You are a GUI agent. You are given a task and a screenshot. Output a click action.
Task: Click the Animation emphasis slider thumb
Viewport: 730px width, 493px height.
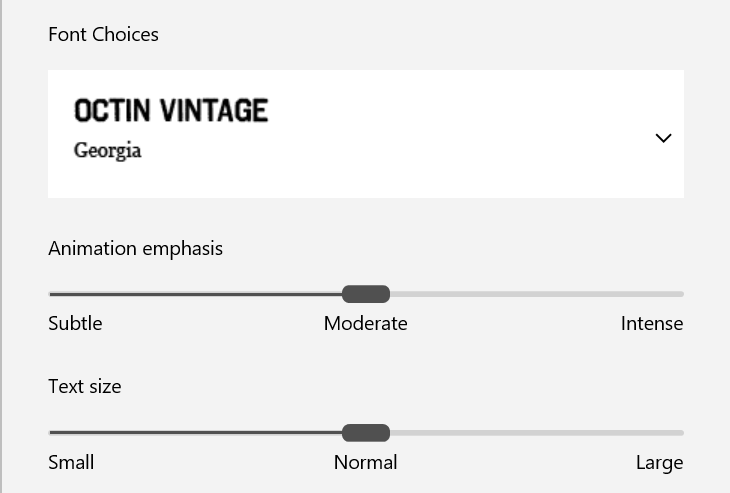click(366, 294)
